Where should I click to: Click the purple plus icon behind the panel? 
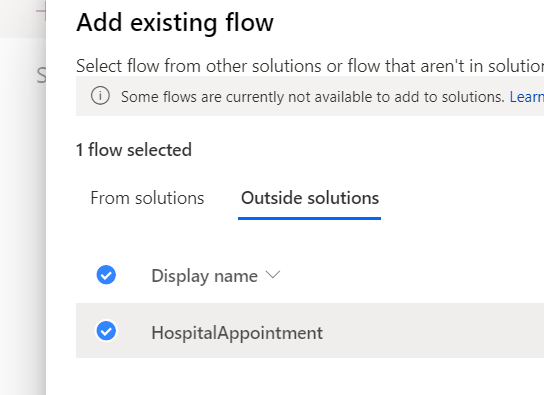click(41, 11)
